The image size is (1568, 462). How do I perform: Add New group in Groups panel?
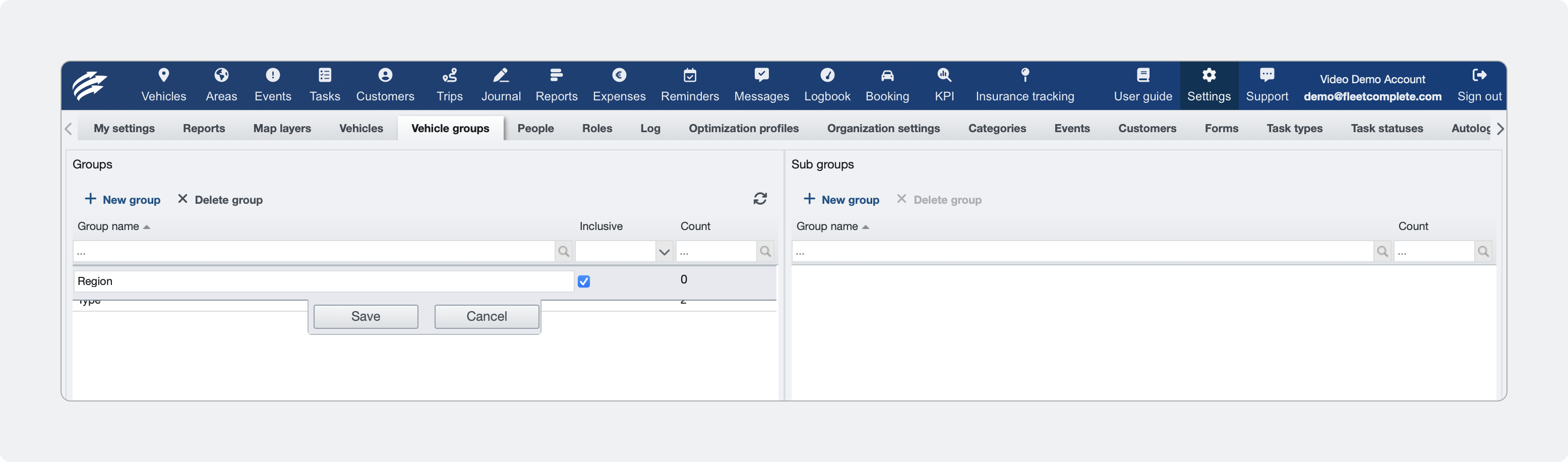(x=123, y=200)
